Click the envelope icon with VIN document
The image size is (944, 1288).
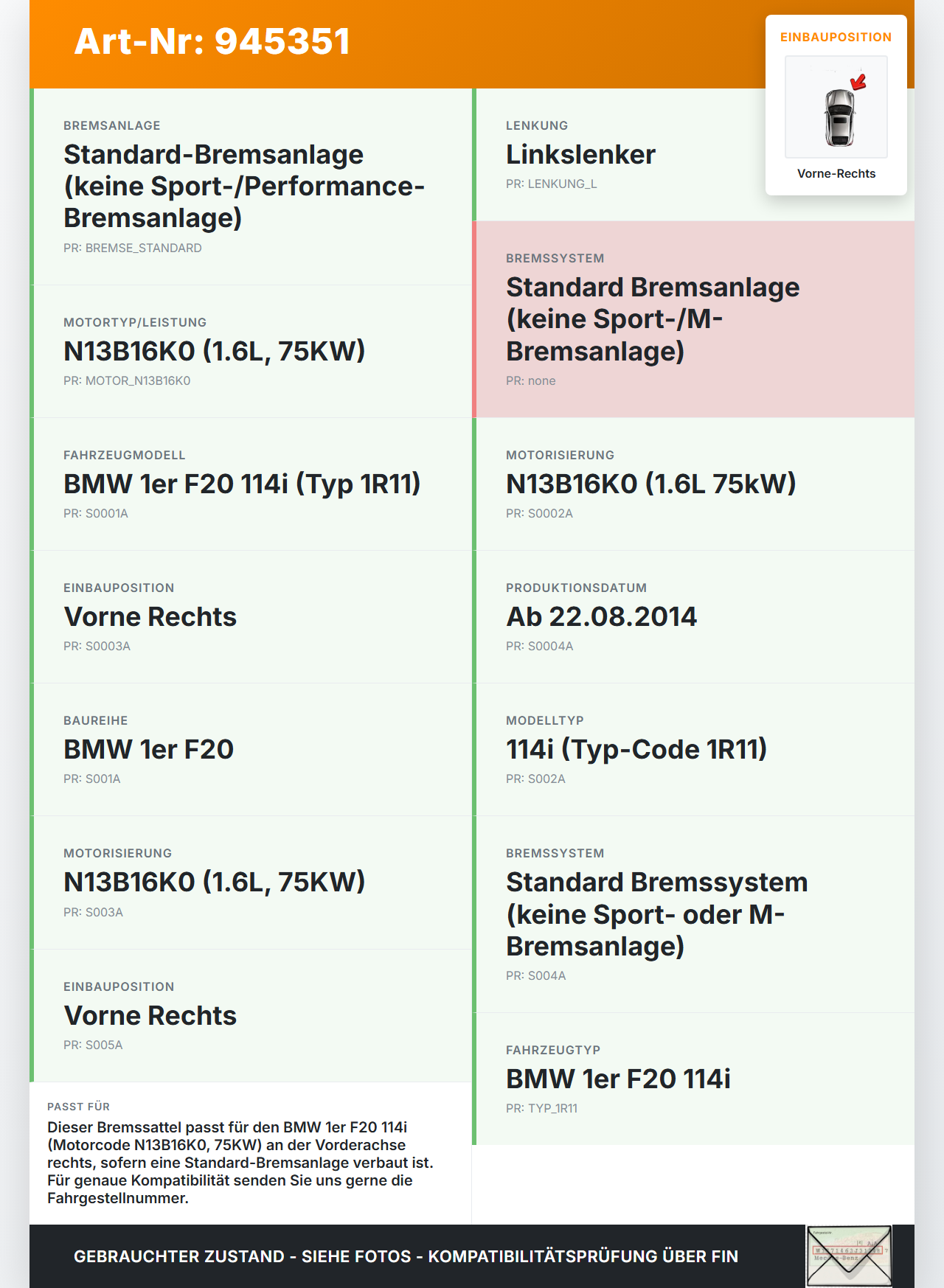pyautogui.click(x=849, y=1256)
